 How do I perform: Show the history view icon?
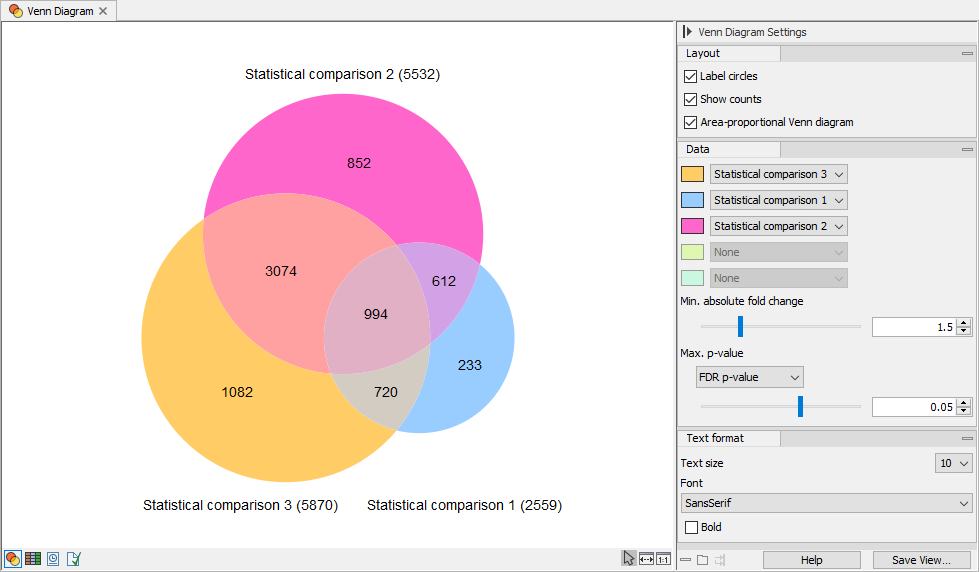tap(53, 559)
